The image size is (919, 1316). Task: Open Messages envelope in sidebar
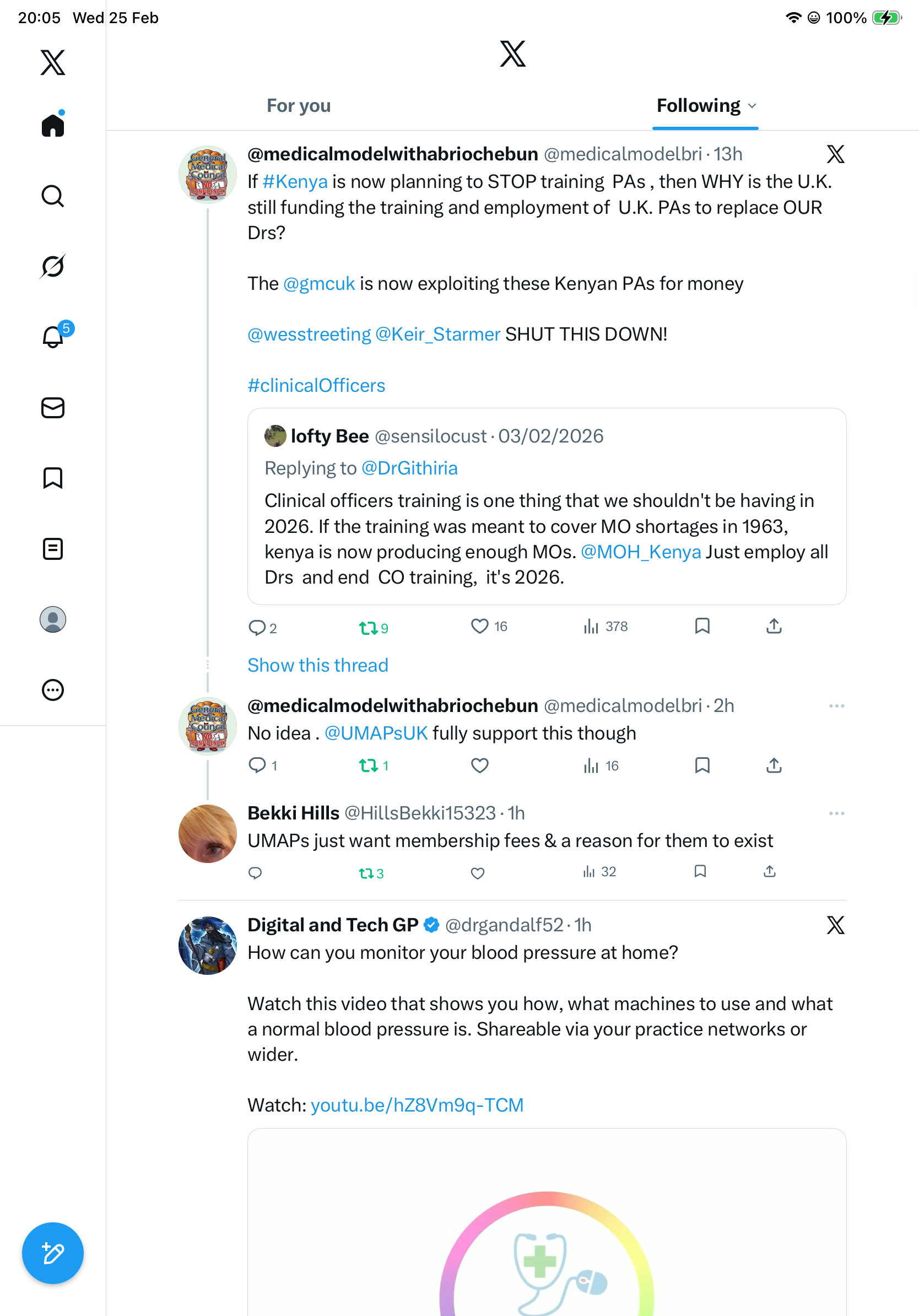tap(53, 407)
